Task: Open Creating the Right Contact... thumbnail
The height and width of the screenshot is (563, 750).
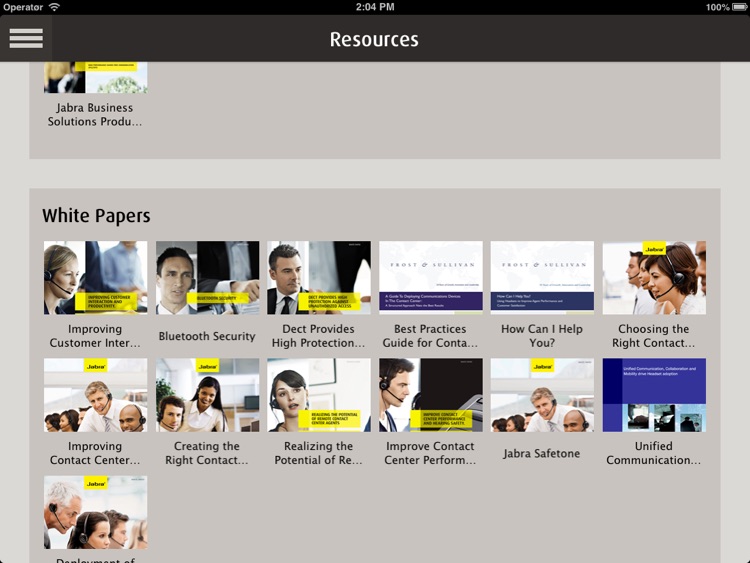Action: pyautogui.click(x=208, y=395)
